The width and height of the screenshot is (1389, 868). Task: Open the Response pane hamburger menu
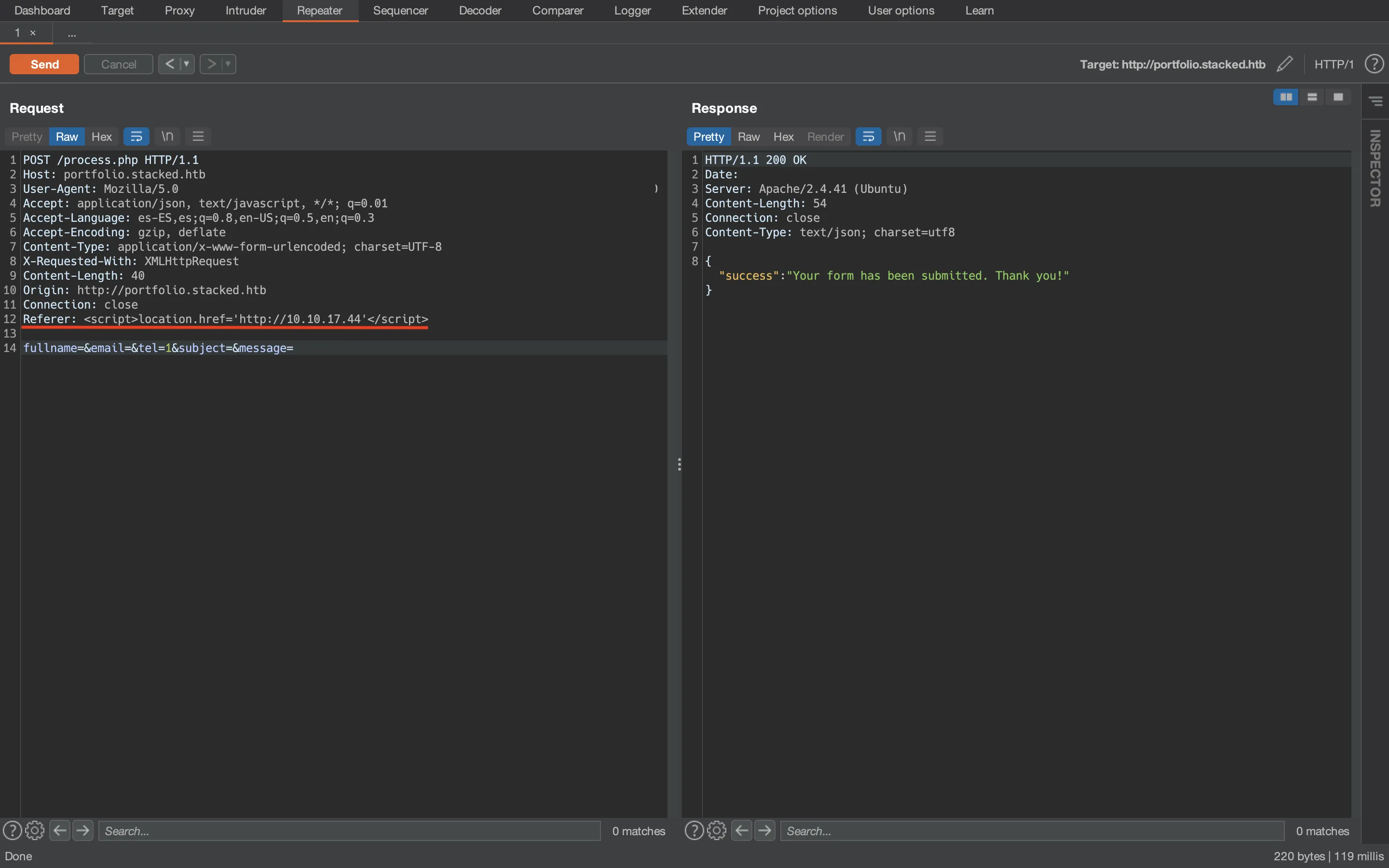point(930,136)
